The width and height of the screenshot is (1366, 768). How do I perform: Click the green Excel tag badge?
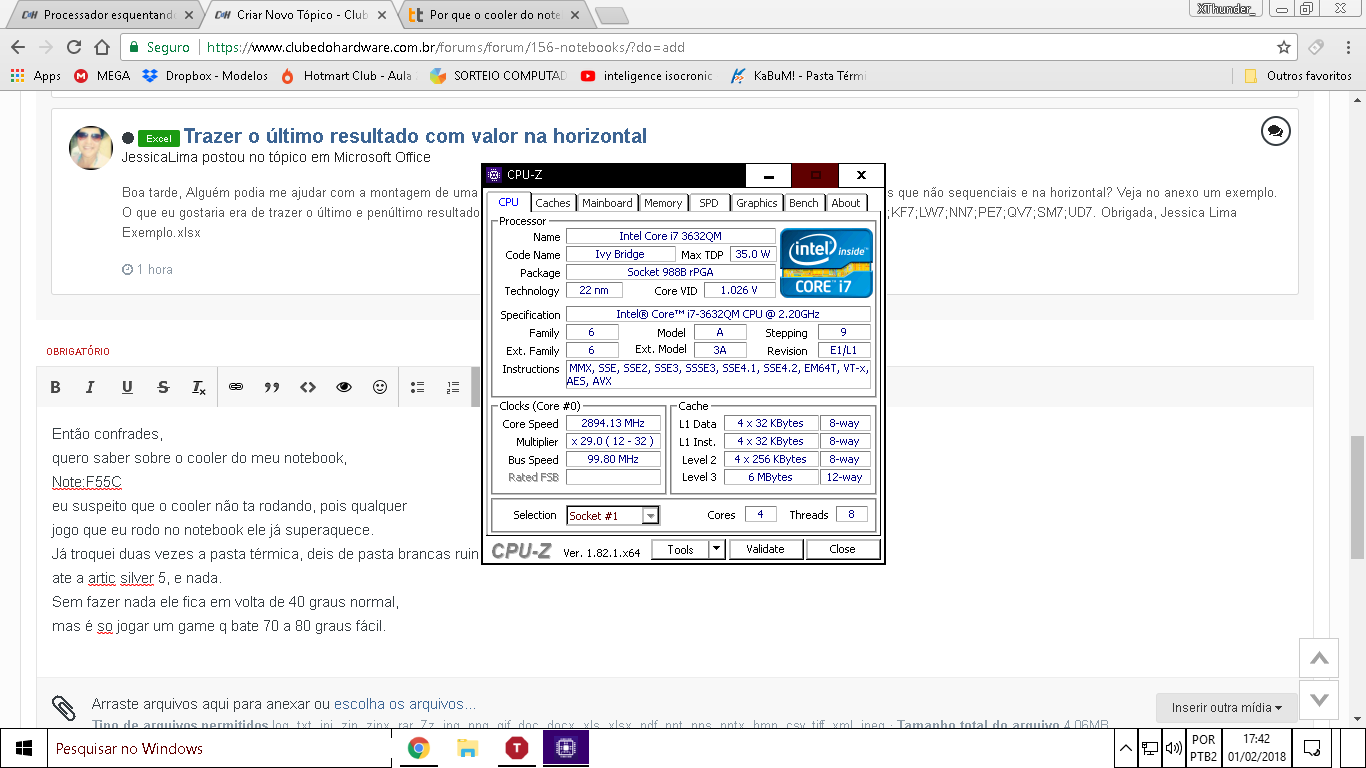[158, 138]
